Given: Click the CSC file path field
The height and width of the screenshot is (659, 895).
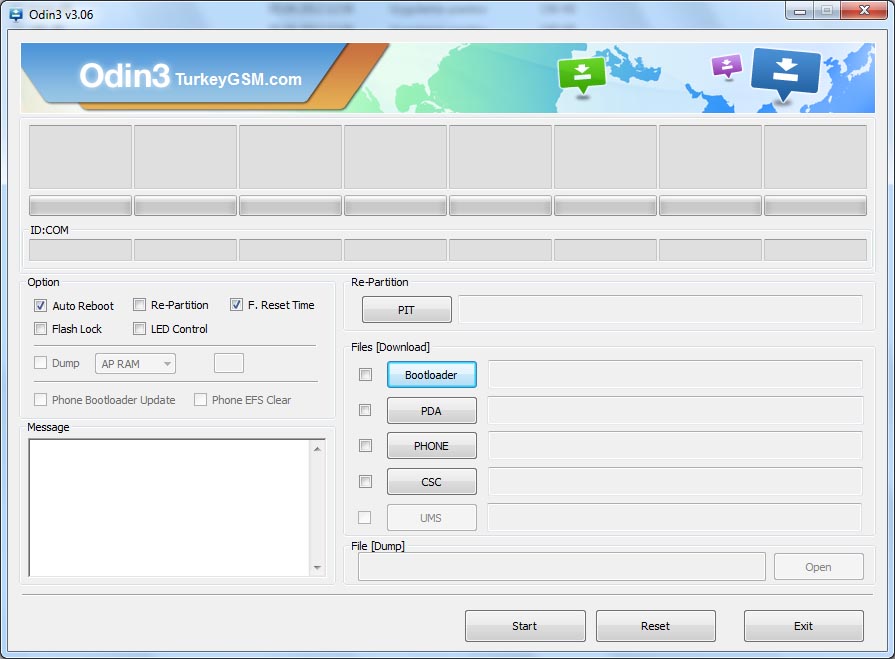Looking at the screenshot, I should 675,482.
